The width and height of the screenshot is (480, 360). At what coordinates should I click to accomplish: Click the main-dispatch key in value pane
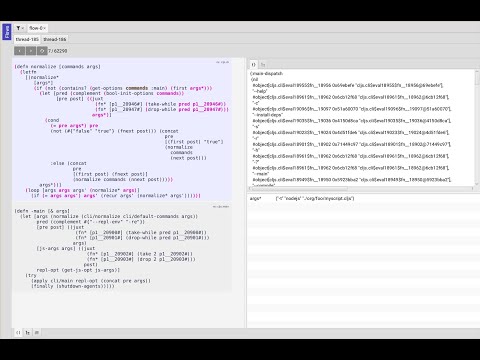pos(267,73)
